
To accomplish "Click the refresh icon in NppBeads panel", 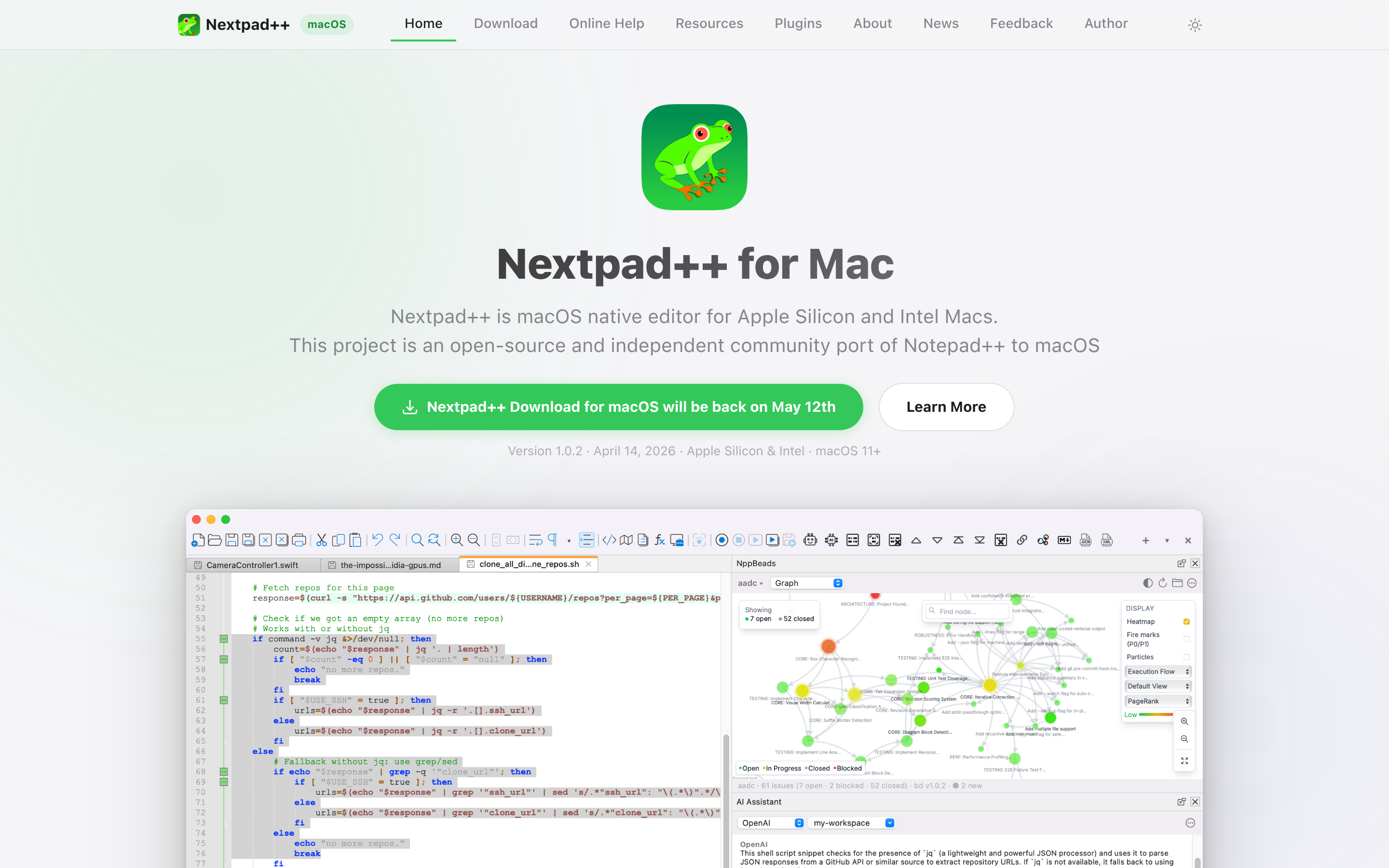I will pos(1162,583).
